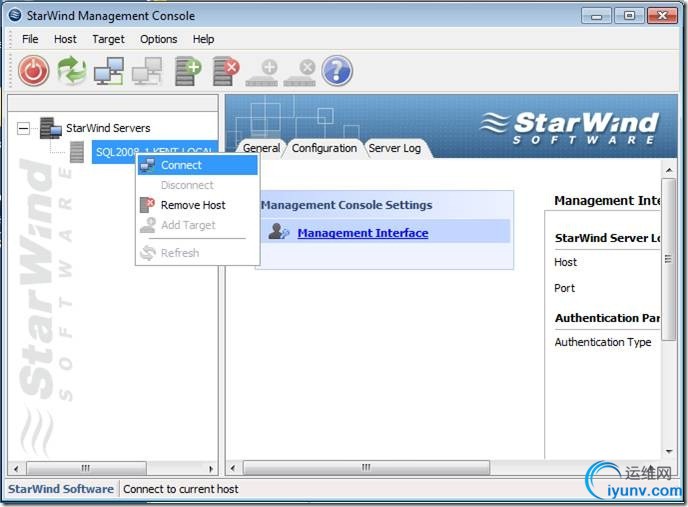
Task: Click the Connect context menu icon
Action: pos(147,165)
